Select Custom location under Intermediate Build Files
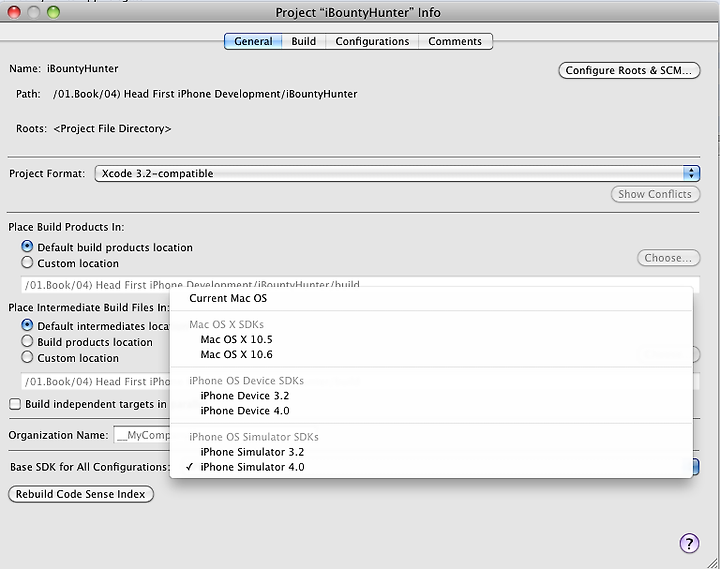The image size is (720, 569). [x=27, y=357]
